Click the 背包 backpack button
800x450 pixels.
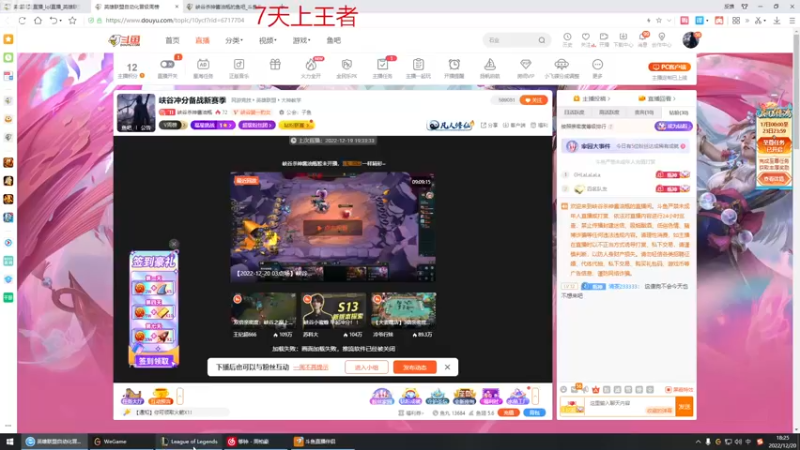(534, 412)
